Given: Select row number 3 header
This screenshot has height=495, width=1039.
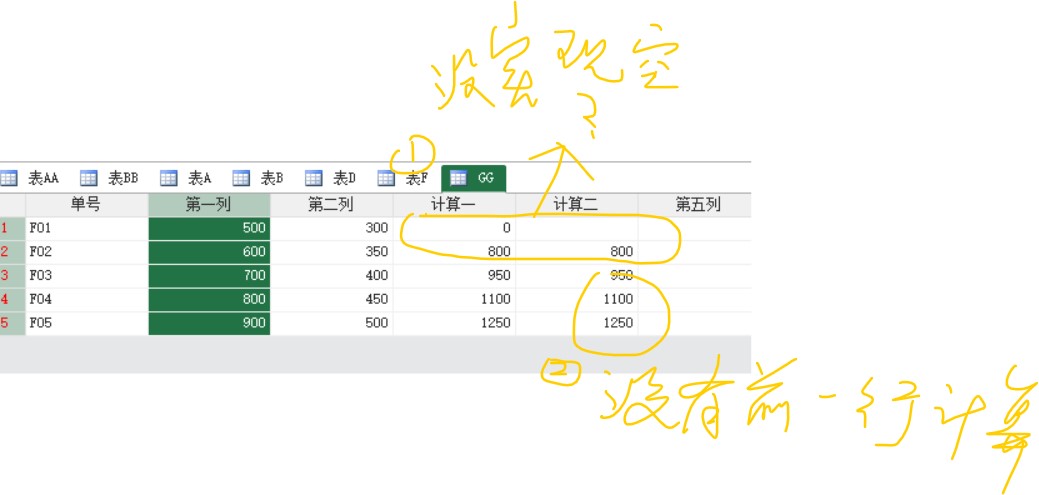Looking at the screenshot, I should pyautogui.click(x=13, y=276).
